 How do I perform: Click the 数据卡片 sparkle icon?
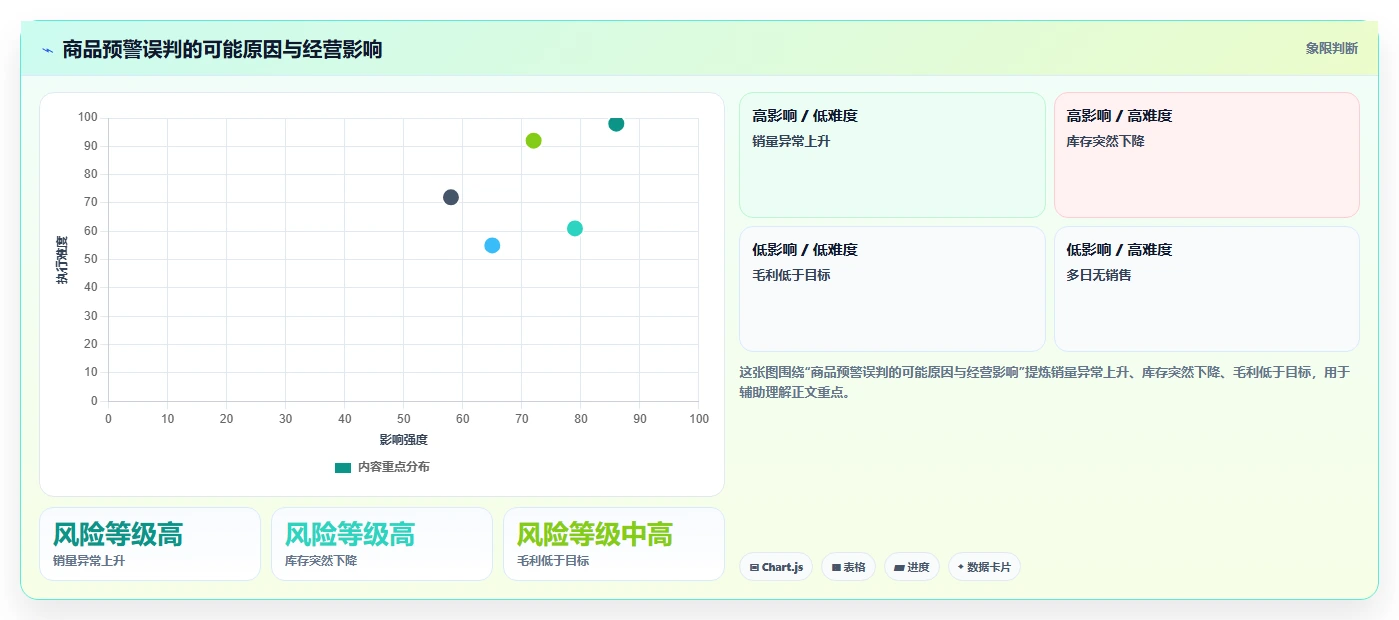961,567
